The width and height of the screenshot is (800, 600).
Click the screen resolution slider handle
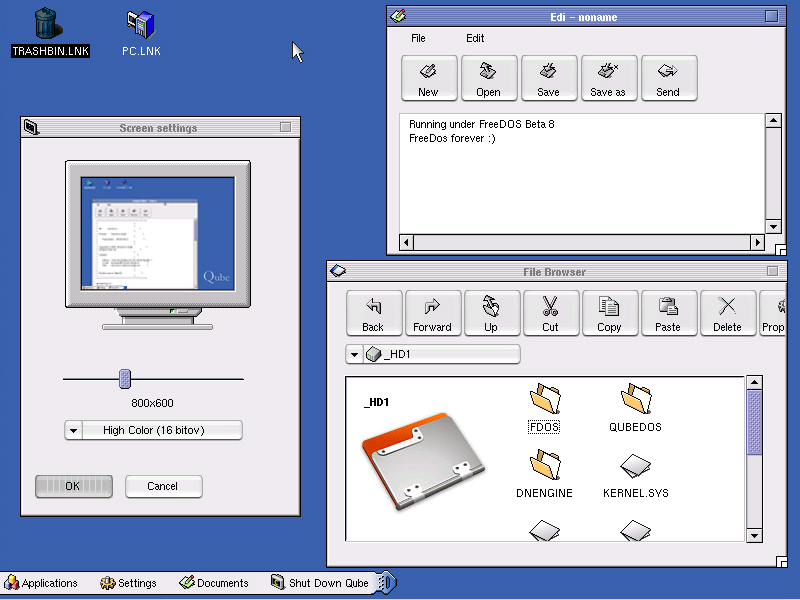[x=125, y=378]
